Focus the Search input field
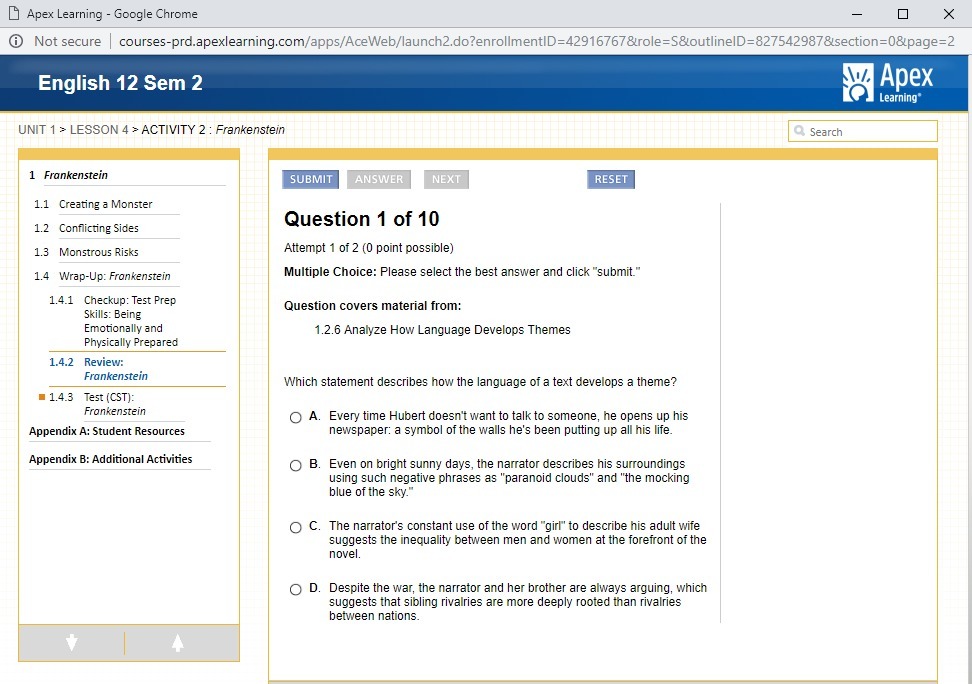Image resolution: width=972 pixels, height=684 pixels. [x=863, y=131]
